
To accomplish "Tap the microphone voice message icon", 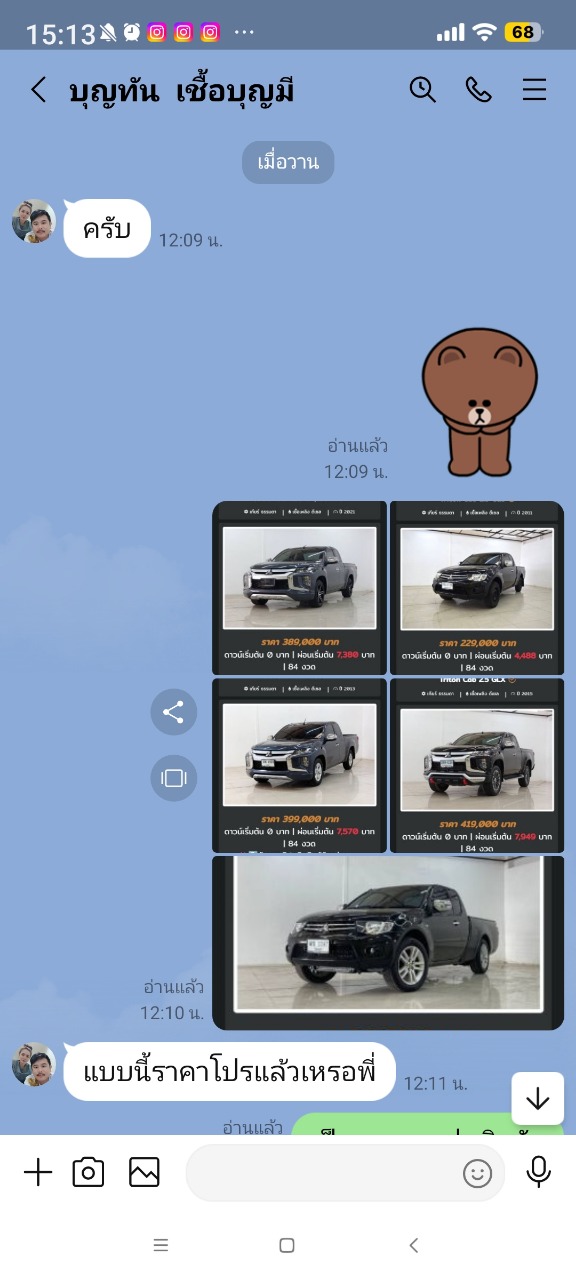I will (x=539, y=1172).
